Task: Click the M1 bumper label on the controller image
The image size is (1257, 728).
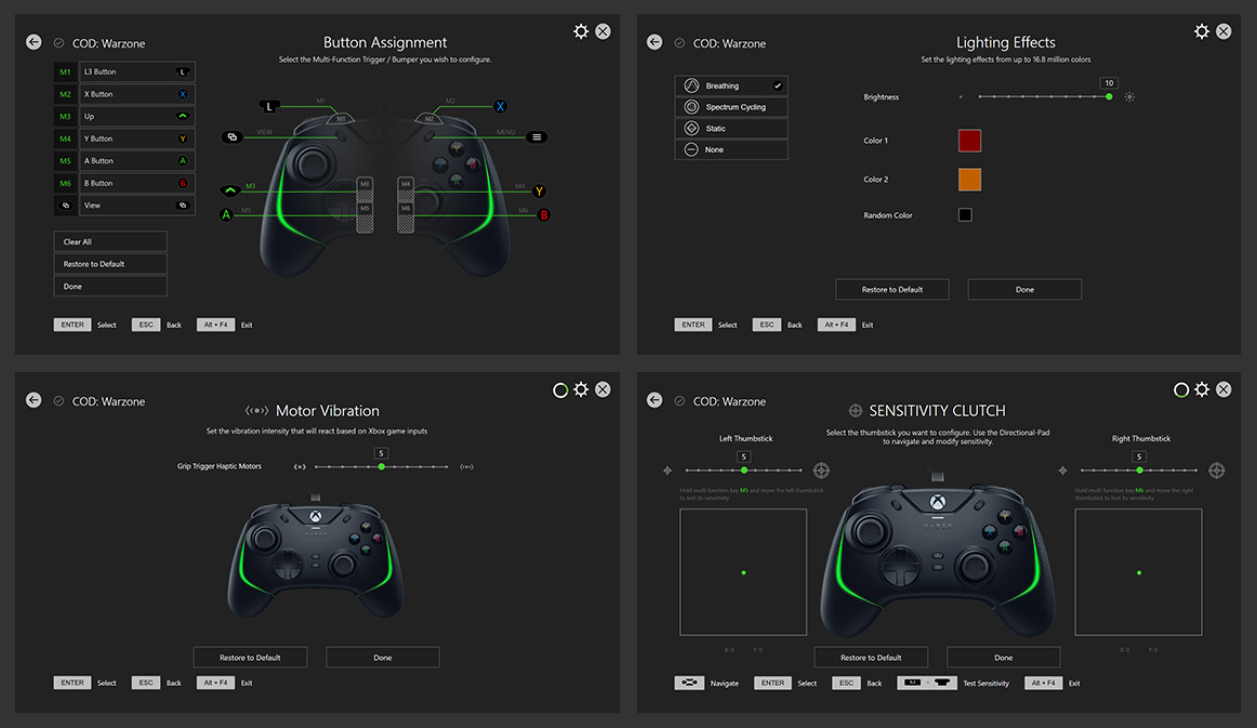Action: click(x=341, y=118)
